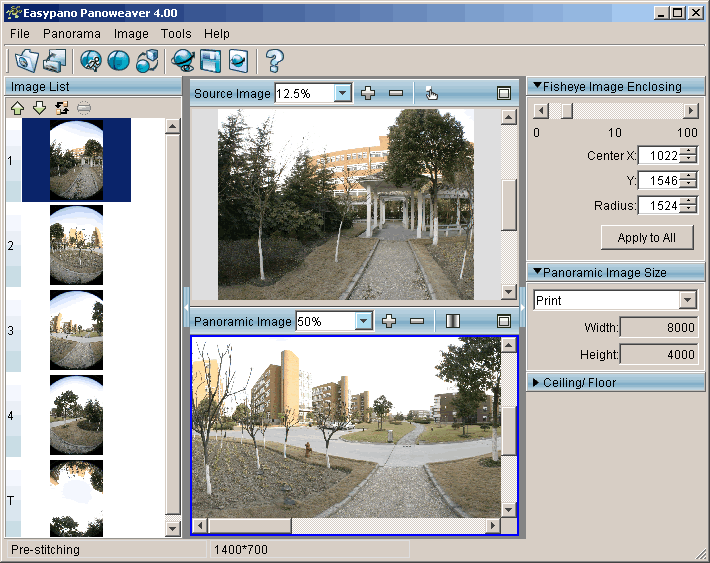Toggle the hand pan tool for Source Image
The image size is (710, 563).
431,93
